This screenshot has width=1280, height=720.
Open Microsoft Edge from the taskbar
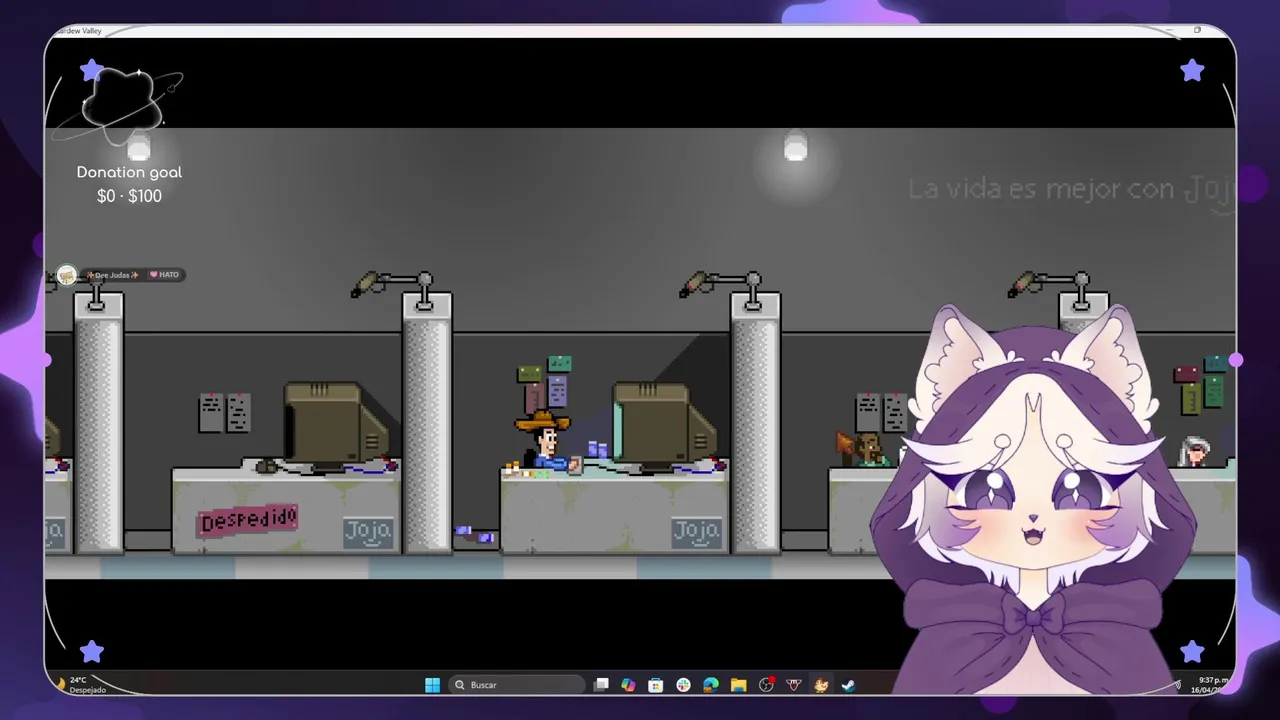pos(711,685)
